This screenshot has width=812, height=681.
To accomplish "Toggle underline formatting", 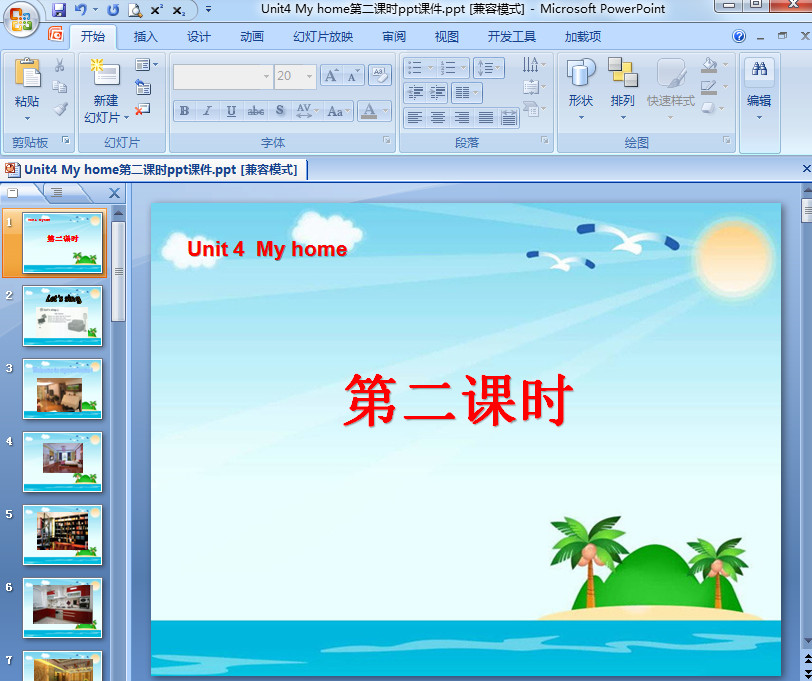I will (x=231, y=111).
